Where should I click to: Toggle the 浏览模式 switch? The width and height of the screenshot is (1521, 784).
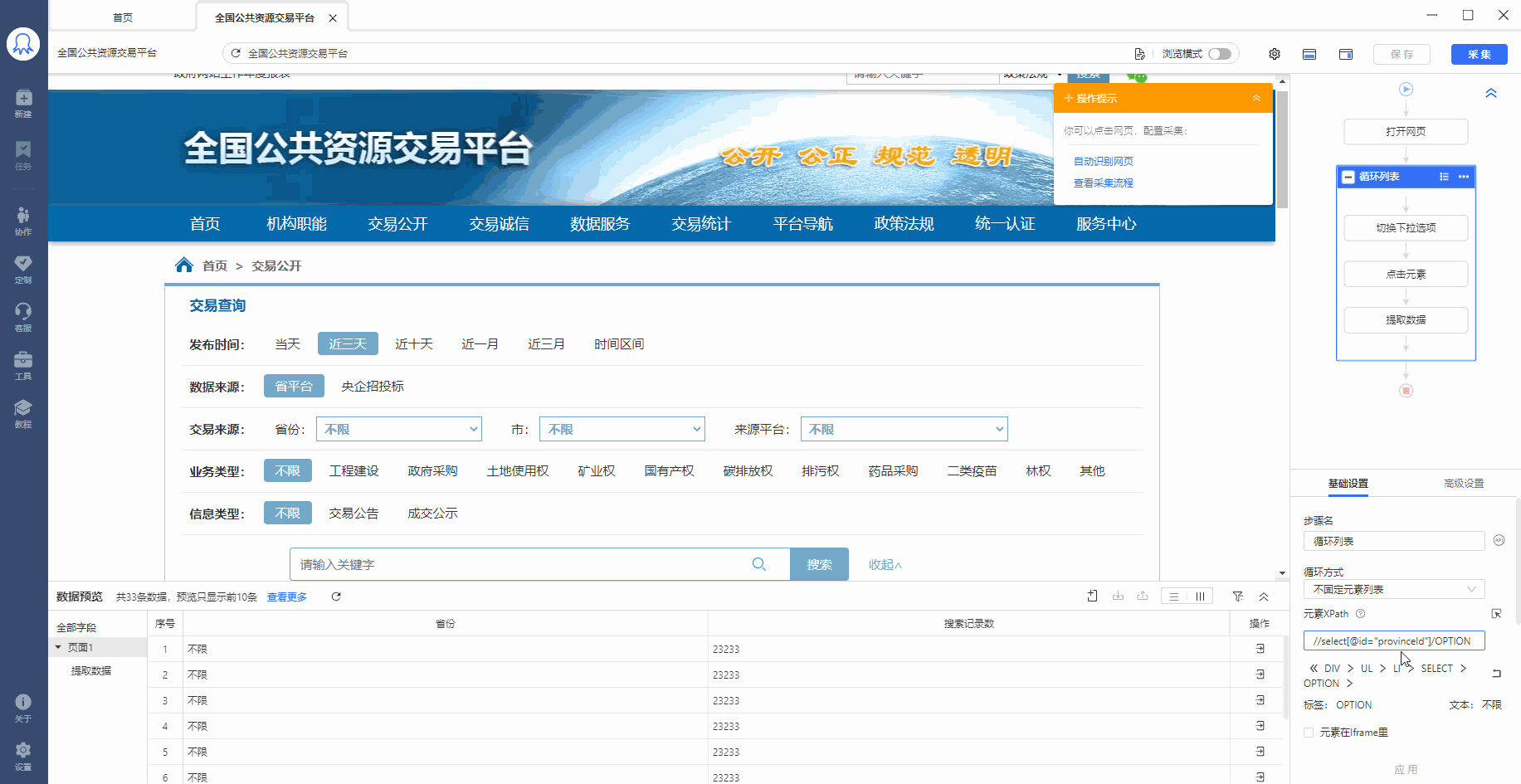click(x=1219, y=54)
